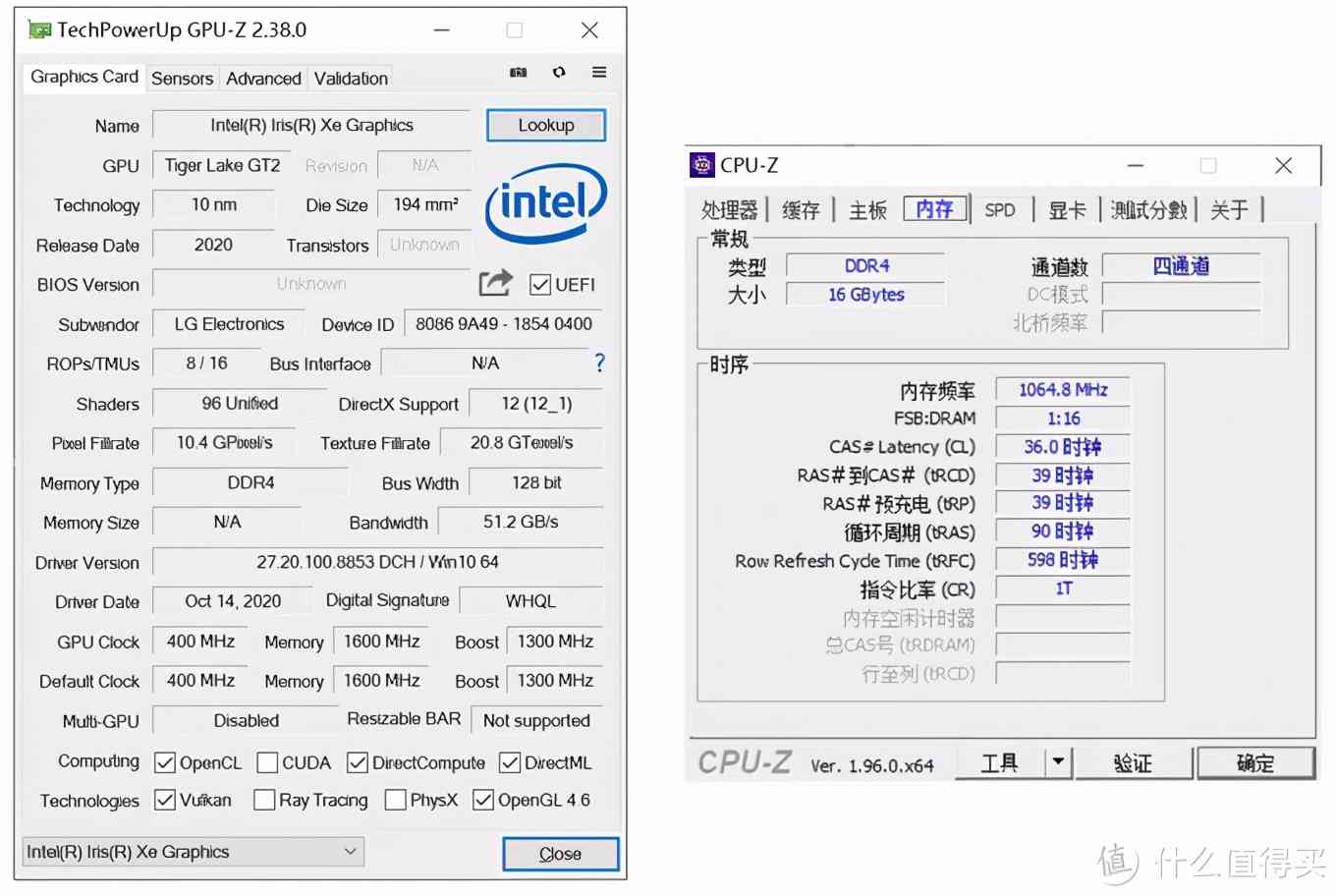Enable the CUDA checkbox
The width and height of the screenshot is (1336, 896).
tap(266, 762)
